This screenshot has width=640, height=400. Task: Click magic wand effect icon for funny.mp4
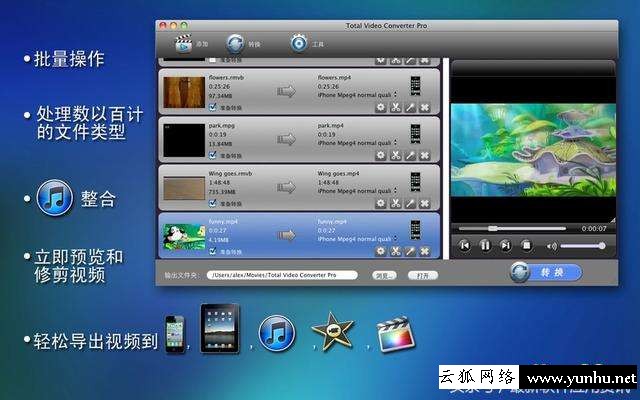tap(410, 251)
